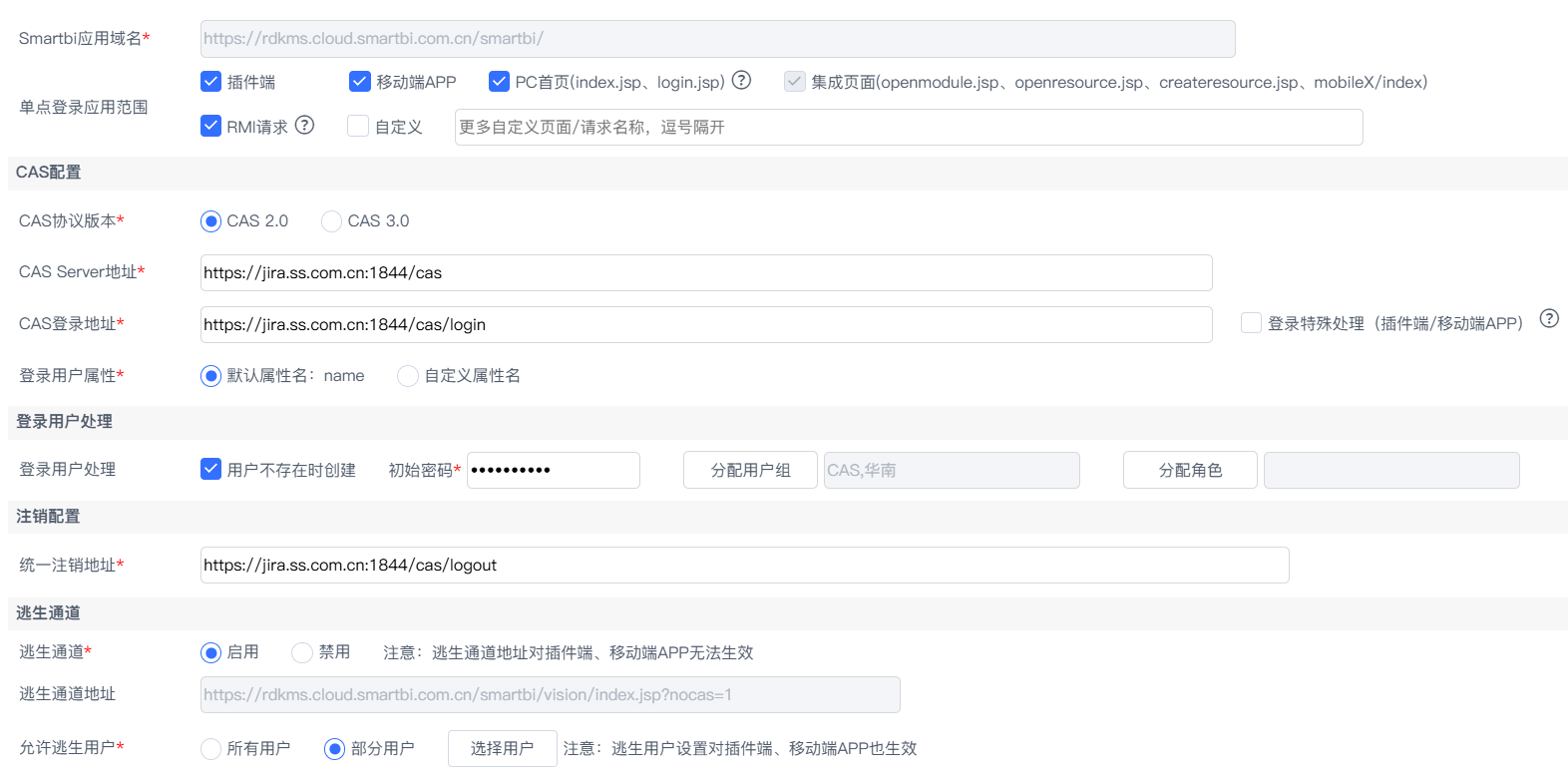Select the CAS 3.0 protocol version
The width and height of the screenshot is (1568, 782).
pos(331,221)
